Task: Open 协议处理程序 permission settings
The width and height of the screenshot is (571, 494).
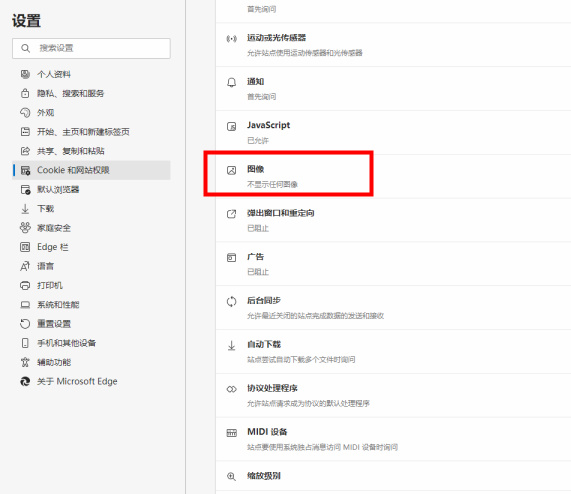Action: click(393, 395)
